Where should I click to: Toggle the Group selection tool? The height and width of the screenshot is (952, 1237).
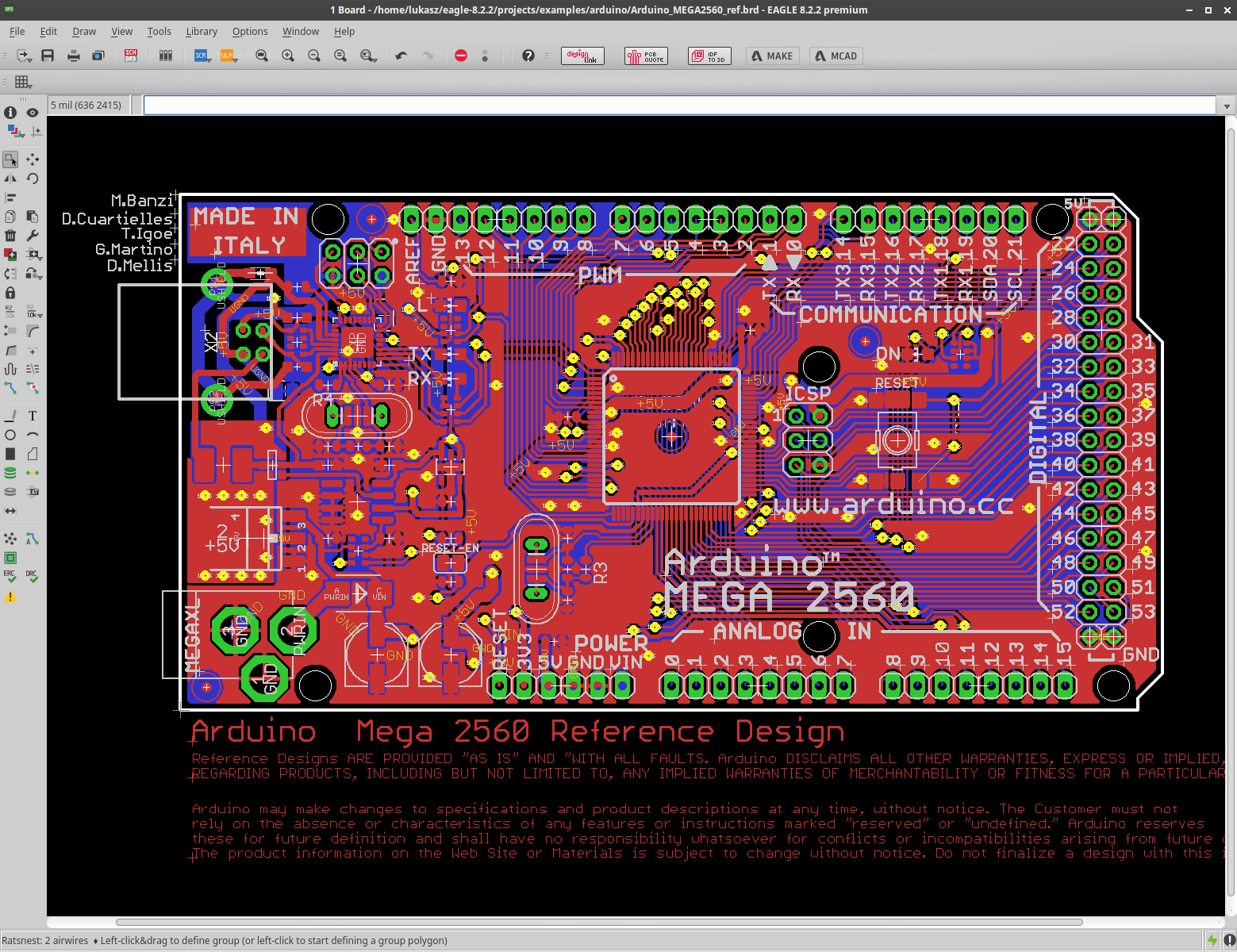coord(11,159)
